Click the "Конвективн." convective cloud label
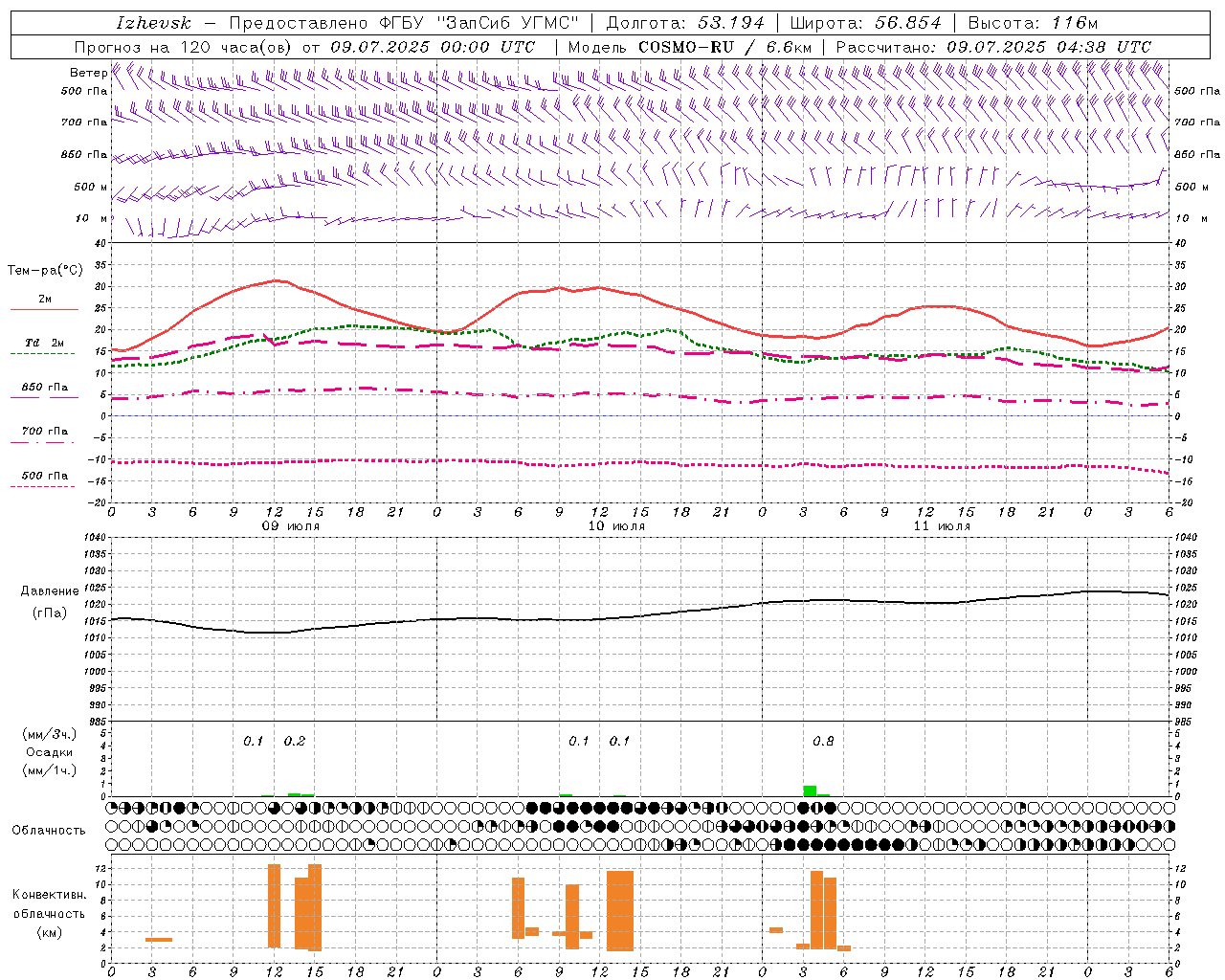1225x980 pixels. click(x=50, y=895)
